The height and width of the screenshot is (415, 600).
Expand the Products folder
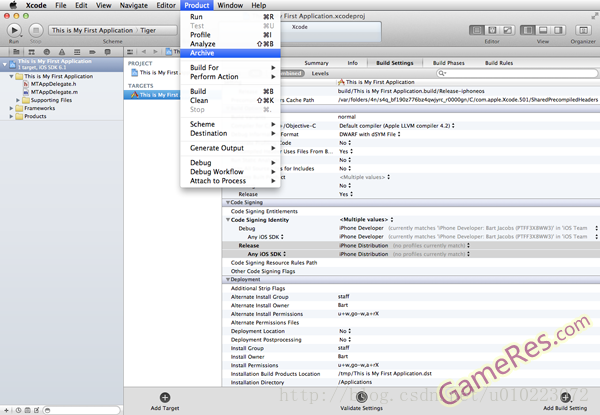pos(11,116)
